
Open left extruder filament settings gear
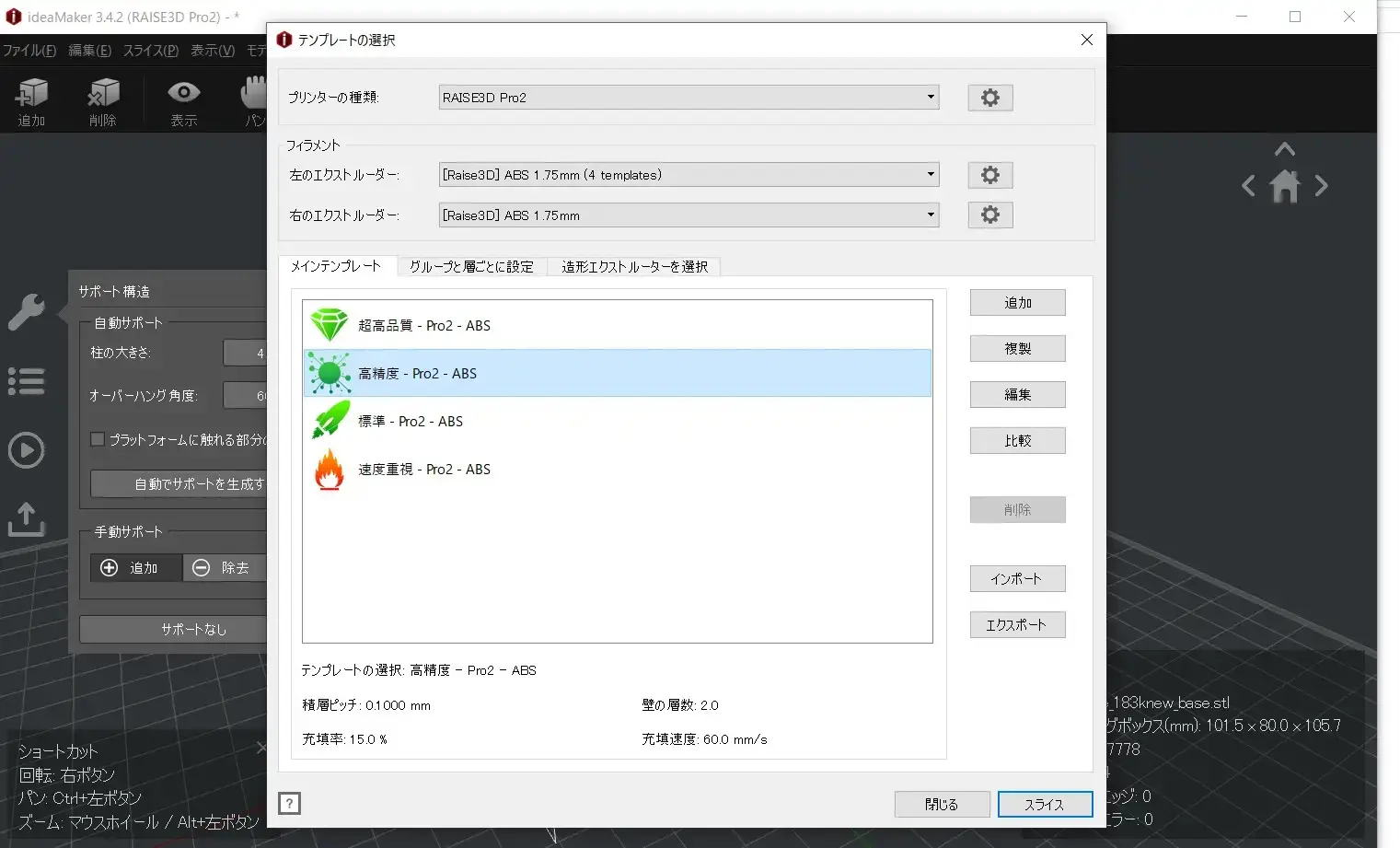(x=989, y=175)
